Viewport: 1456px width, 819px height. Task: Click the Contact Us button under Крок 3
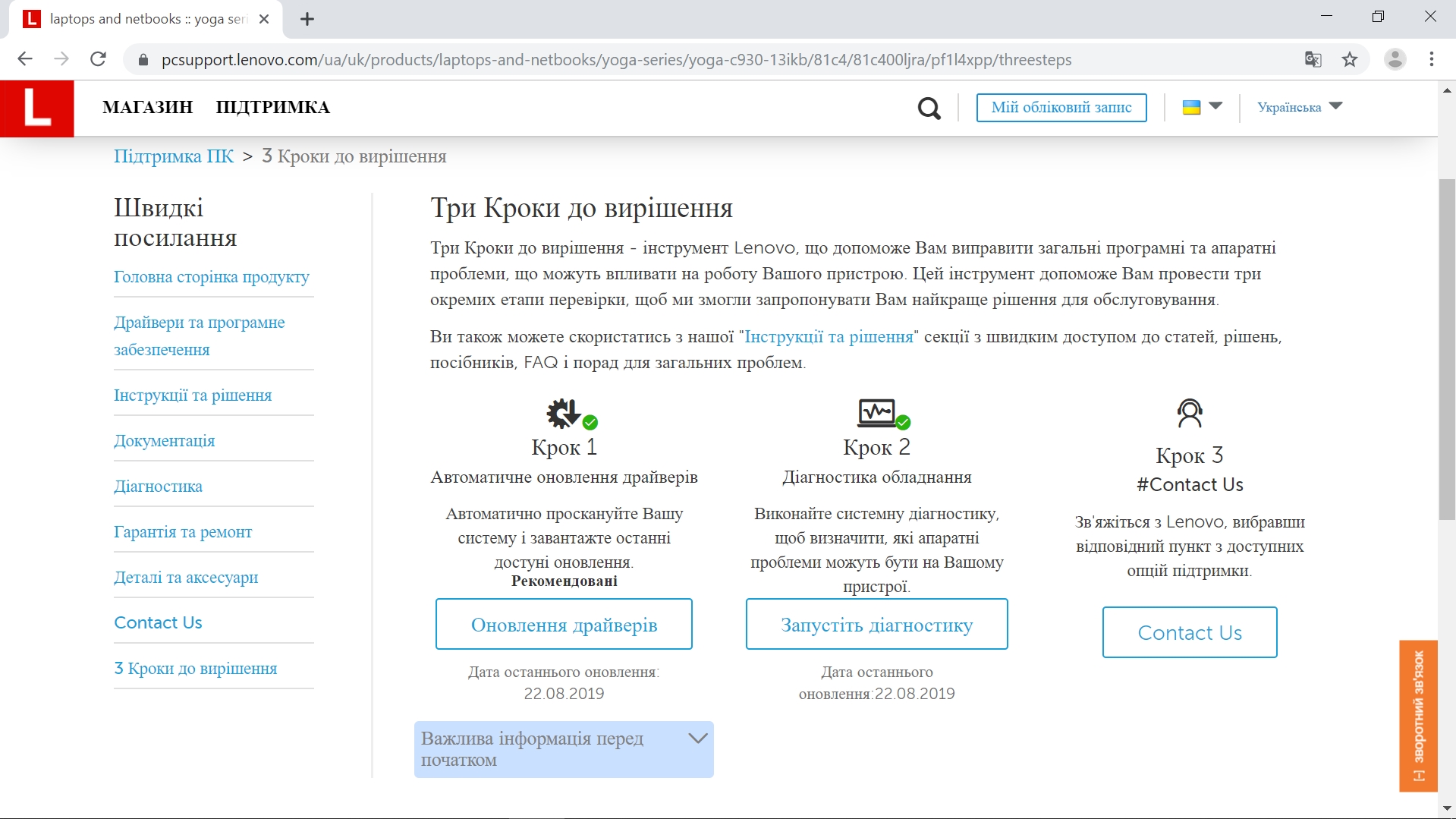pyautogui.click(x=1190, y=632)
